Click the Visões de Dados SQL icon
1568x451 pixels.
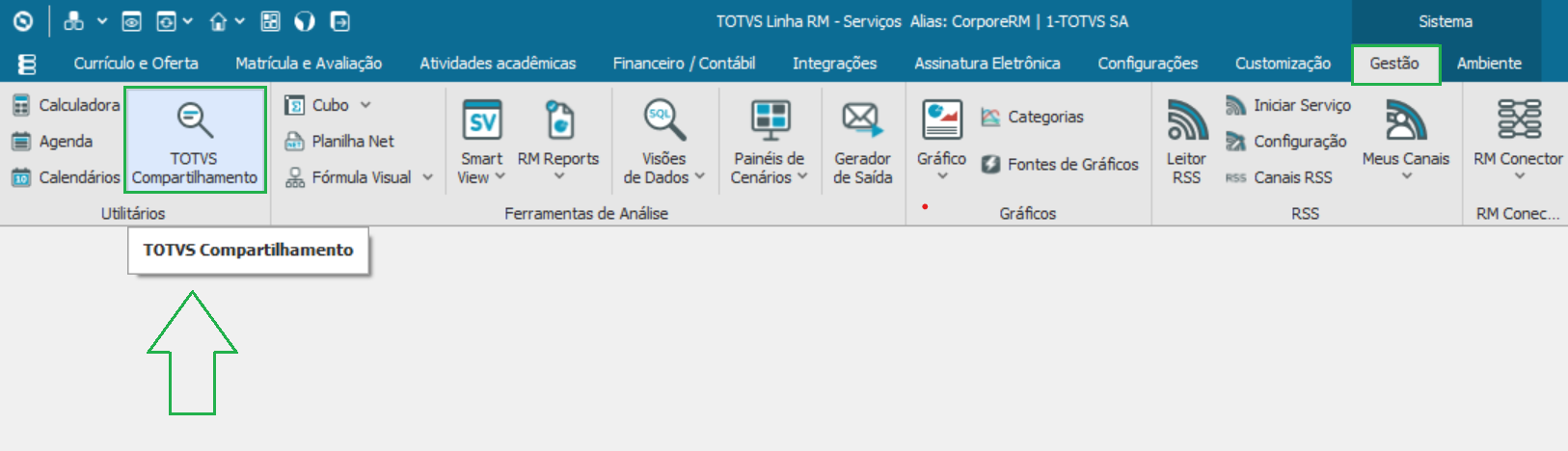(x=664, y=120)
